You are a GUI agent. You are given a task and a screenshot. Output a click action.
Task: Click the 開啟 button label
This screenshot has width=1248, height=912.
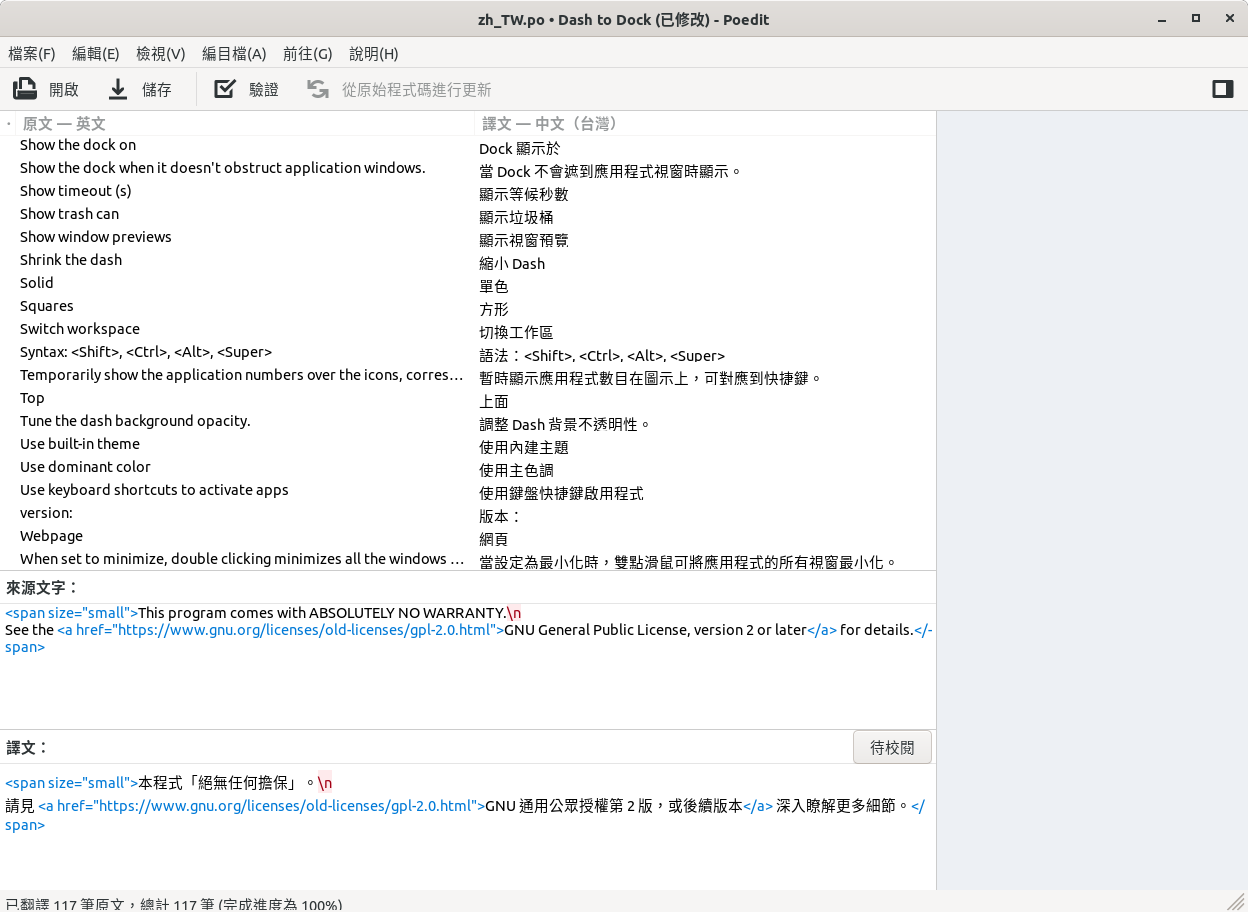(x=64, y=90)
